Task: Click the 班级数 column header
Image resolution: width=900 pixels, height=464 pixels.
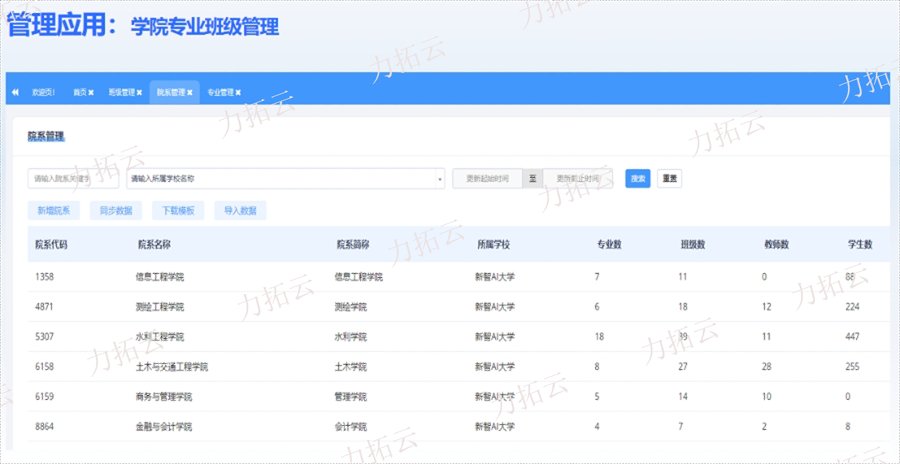Action: click(693, 245)
